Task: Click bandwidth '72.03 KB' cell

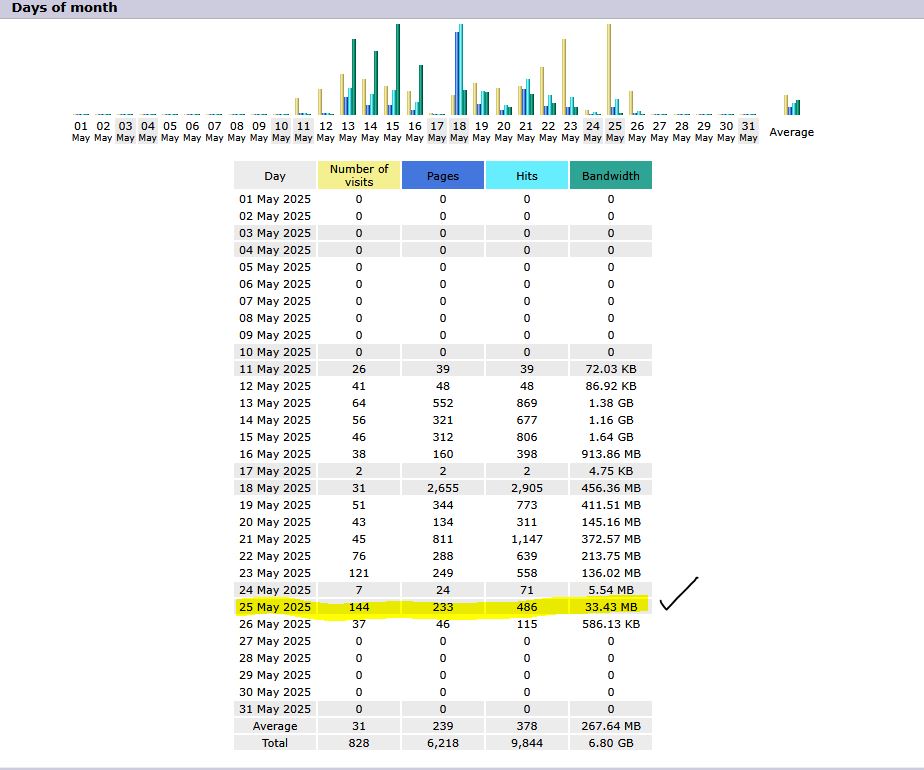Action: pos(610,369)
